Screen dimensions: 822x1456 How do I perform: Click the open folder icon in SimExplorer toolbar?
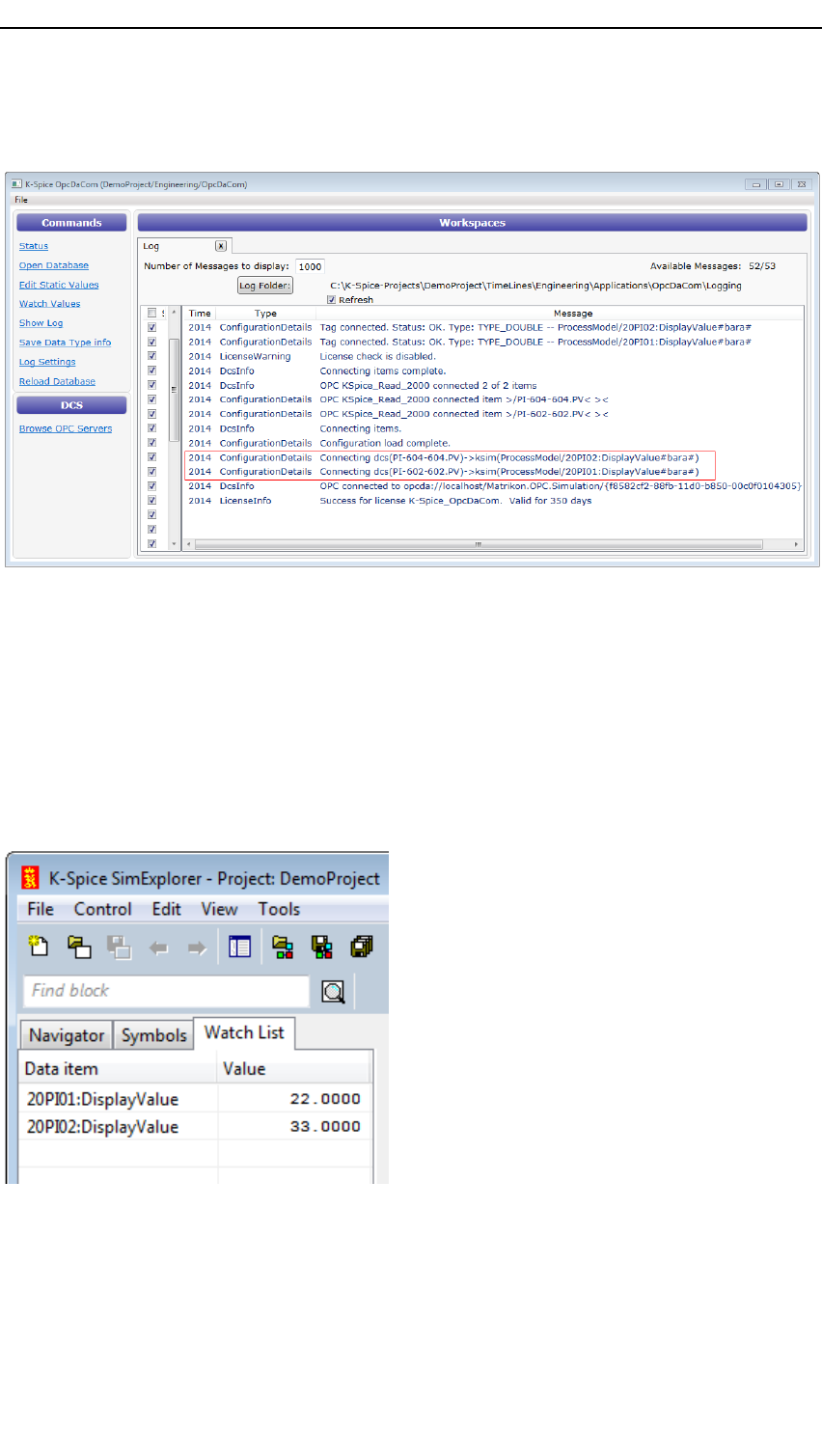coord(79,947)
